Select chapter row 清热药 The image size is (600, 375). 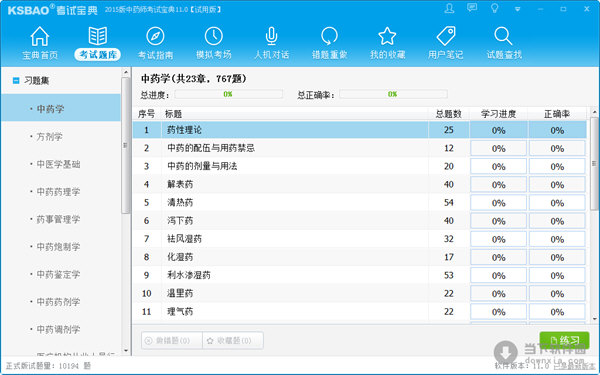[360, 202]
